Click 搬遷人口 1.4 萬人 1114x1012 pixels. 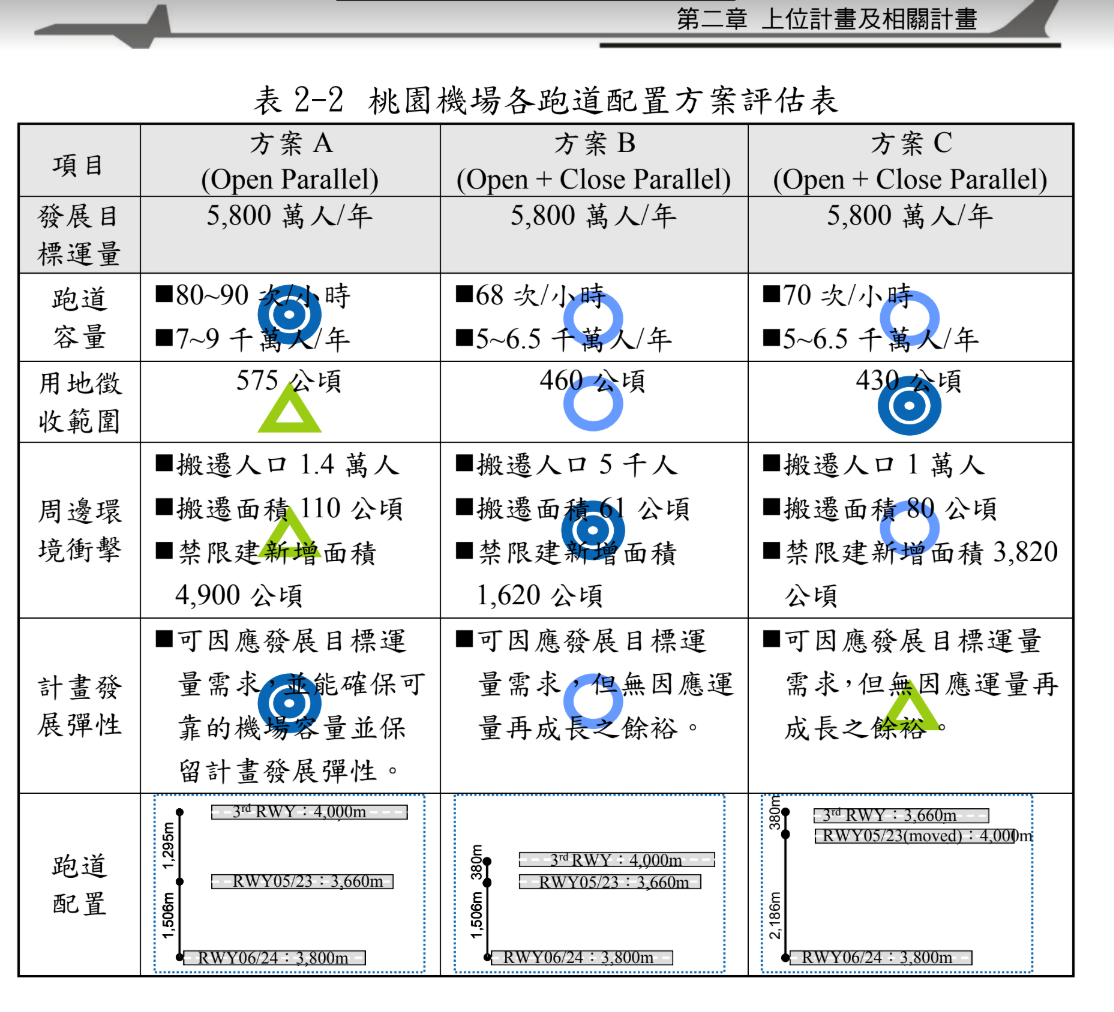pyautogui.click(x=278, y=465)
